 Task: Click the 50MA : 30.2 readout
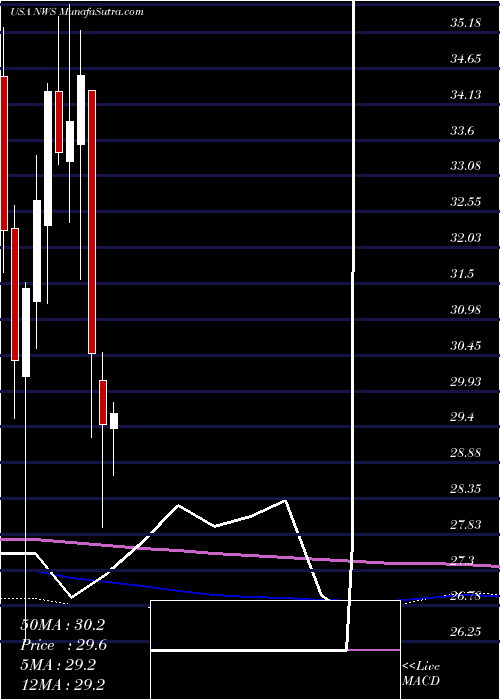pyautogui.click(x=62, y=625)
